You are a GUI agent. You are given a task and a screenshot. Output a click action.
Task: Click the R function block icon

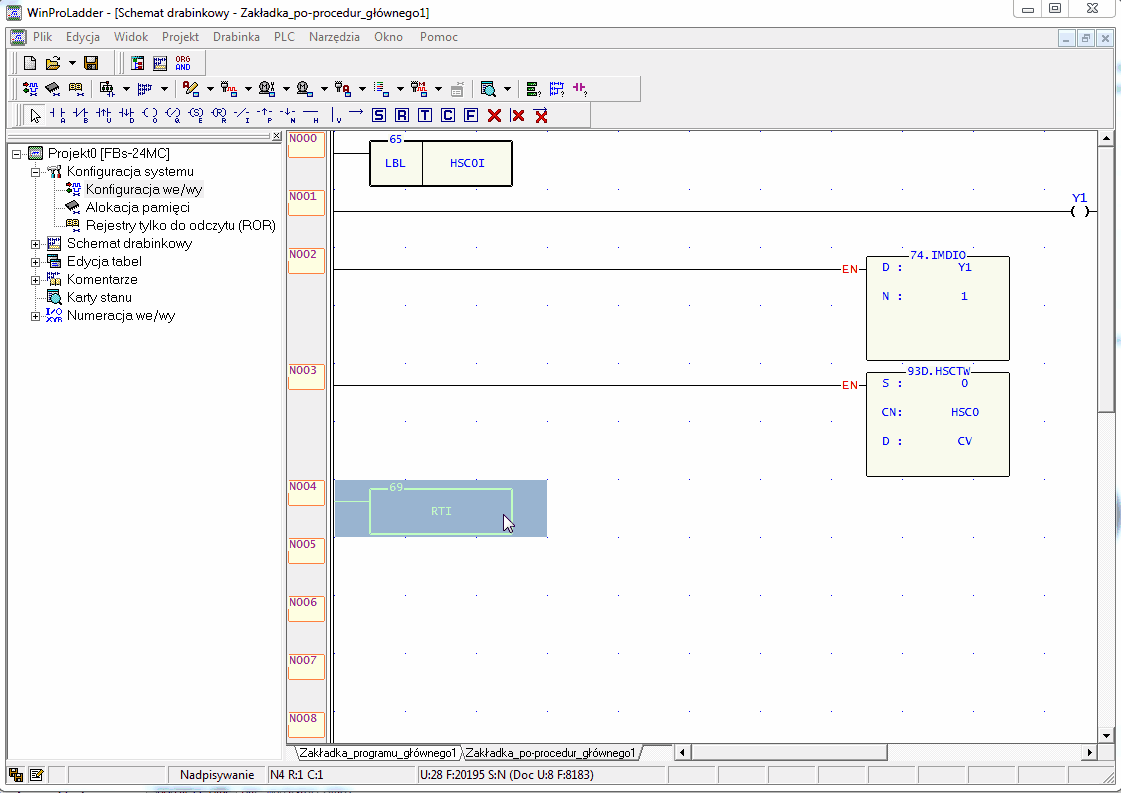(x=402, y=115)
